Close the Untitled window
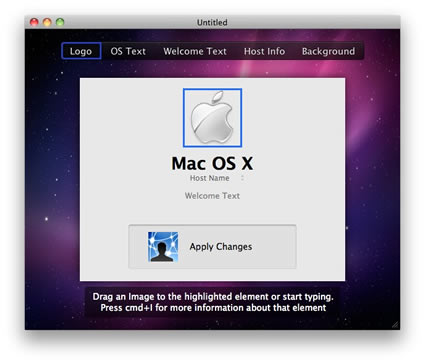This screenshot has height=364, width=425. pos(34,22)
